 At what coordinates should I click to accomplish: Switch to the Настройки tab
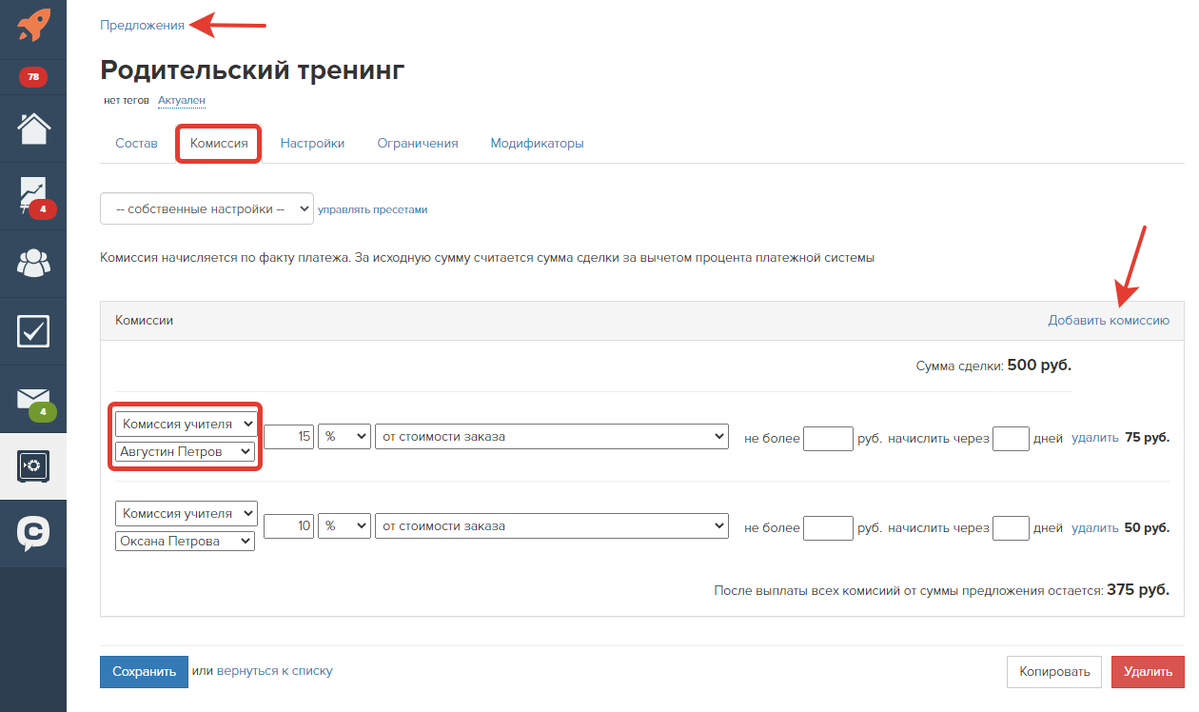pyautogui.click(x=312, y=143)
